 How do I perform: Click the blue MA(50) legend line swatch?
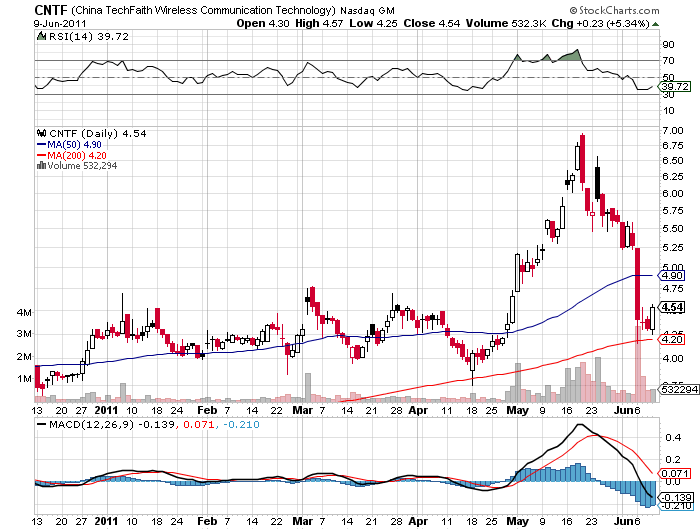tap(42, 145)
